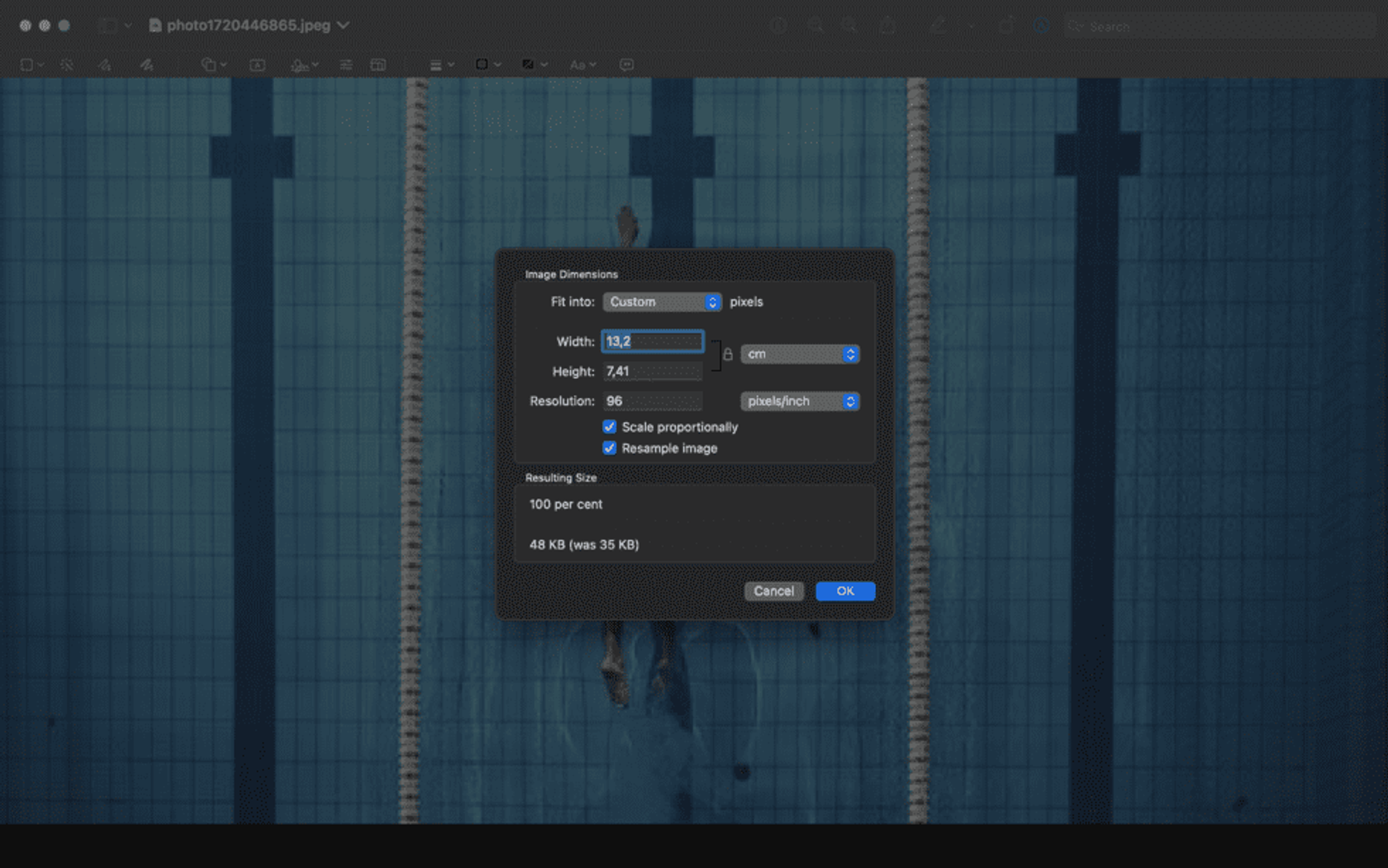1388x868 pixels.
Task: Pick the Draw tool
Action: pos(147,64)
